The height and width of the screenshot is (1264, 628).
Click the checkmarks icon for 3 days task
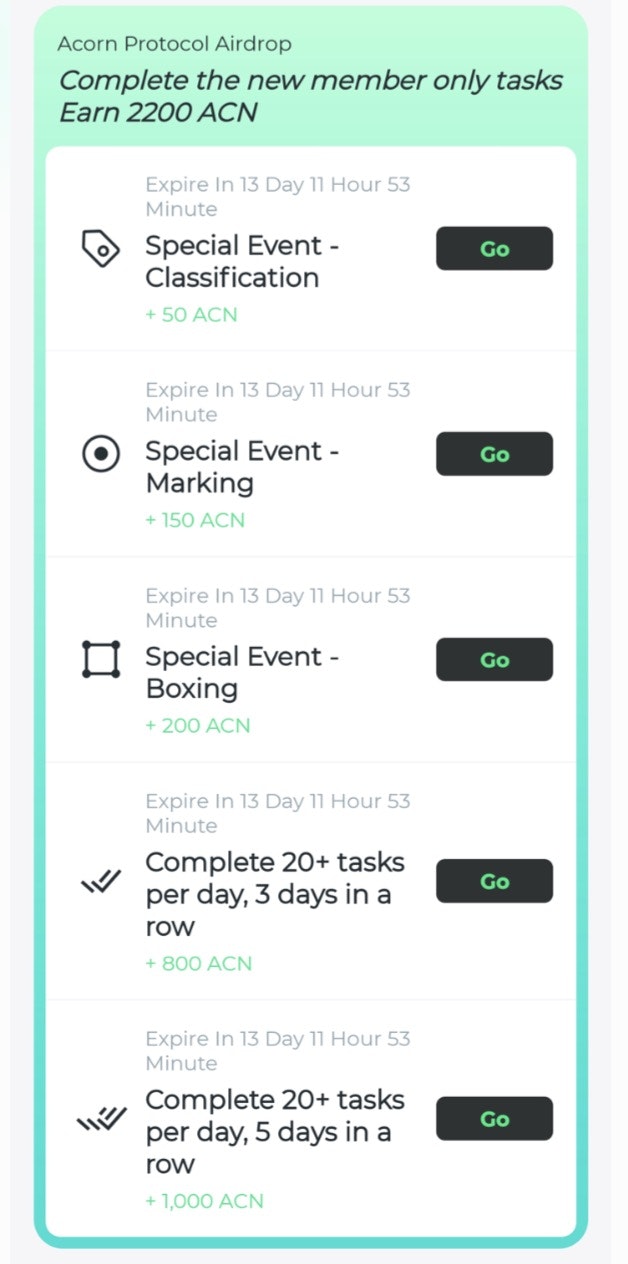click(101, 882)
